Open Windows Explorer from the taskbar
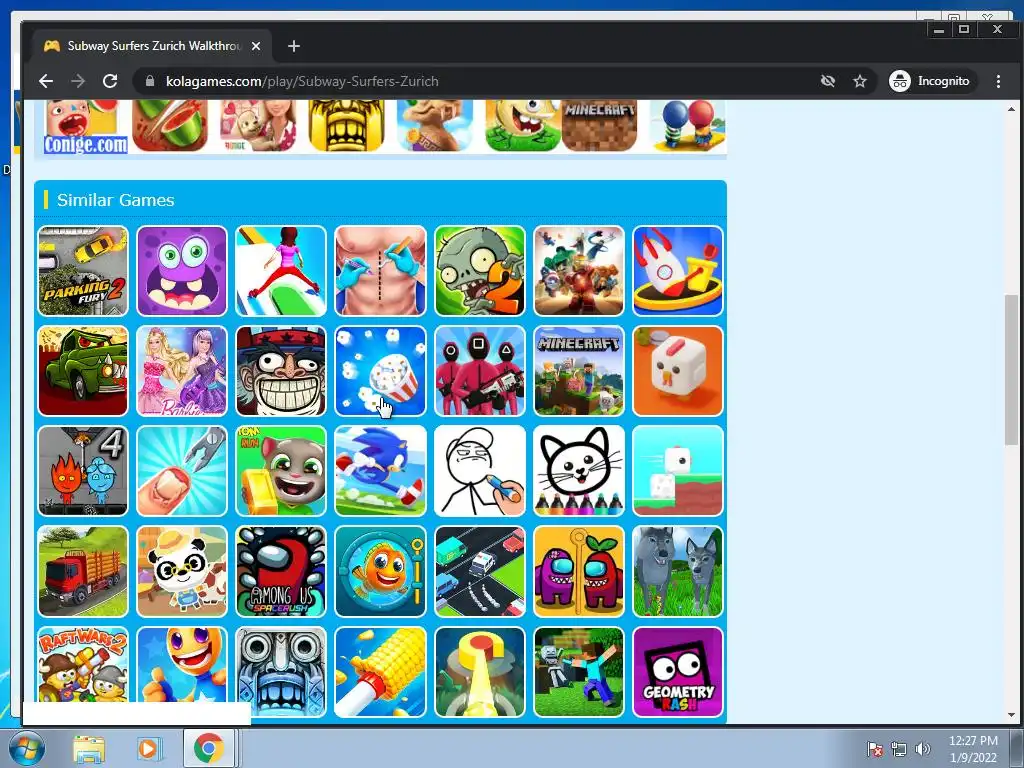 coord(89,748)
